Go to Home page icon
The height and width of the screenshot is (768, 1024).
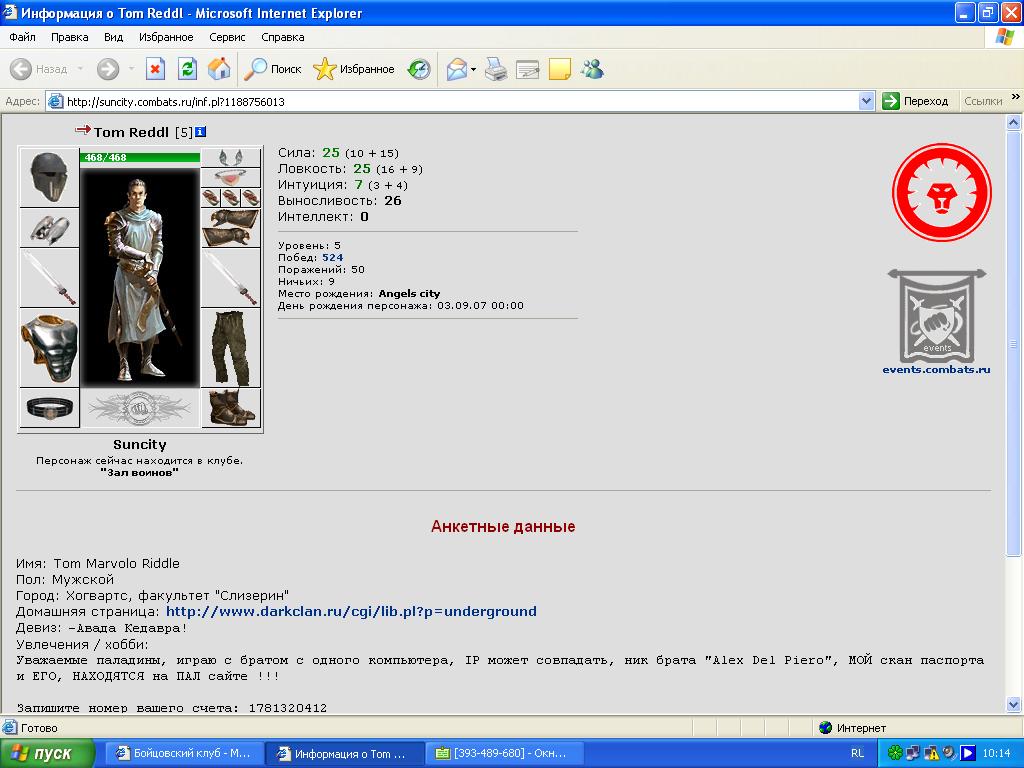click(x=219, y=69)
